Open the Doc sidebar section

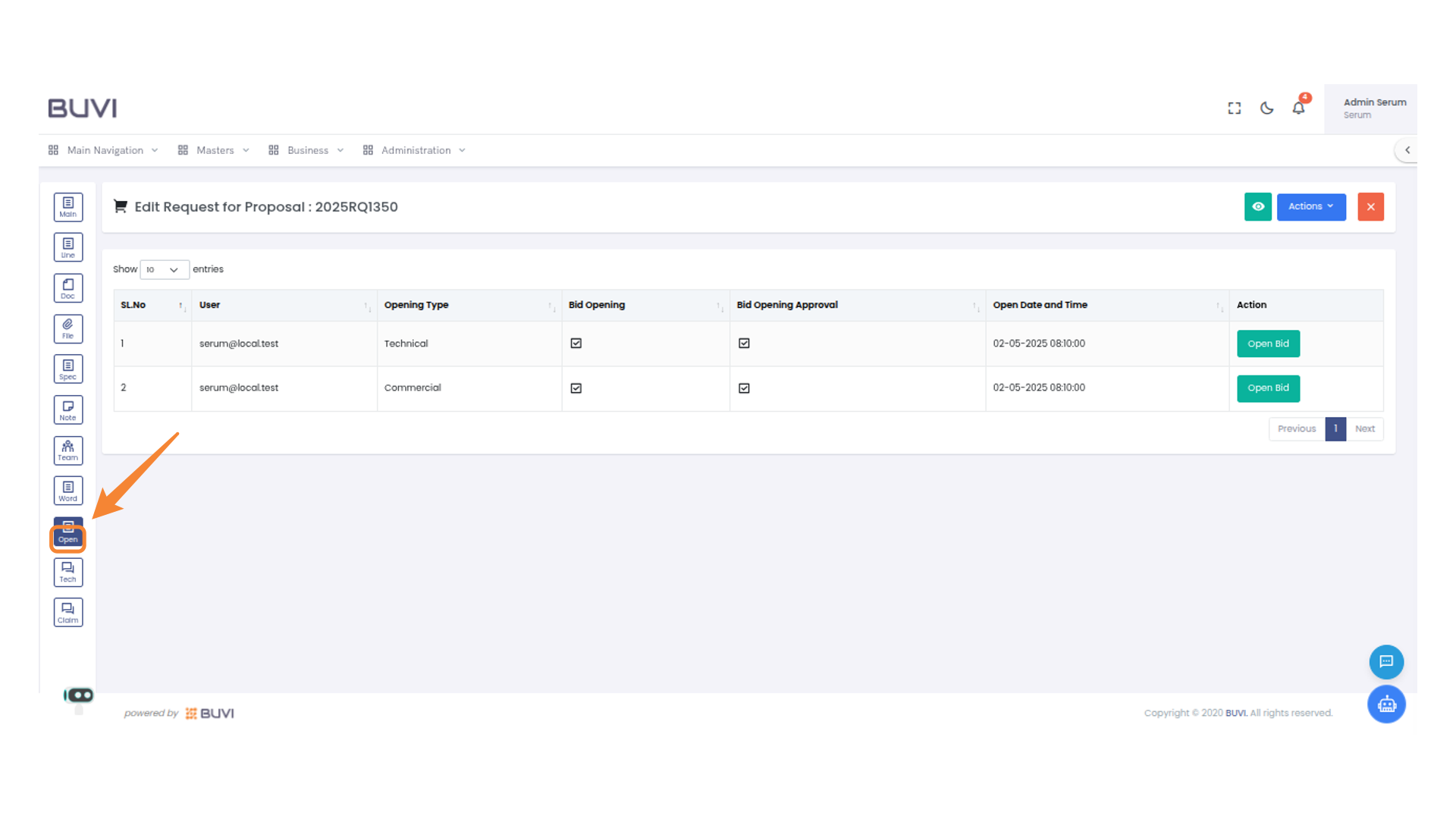click(68, 288)
